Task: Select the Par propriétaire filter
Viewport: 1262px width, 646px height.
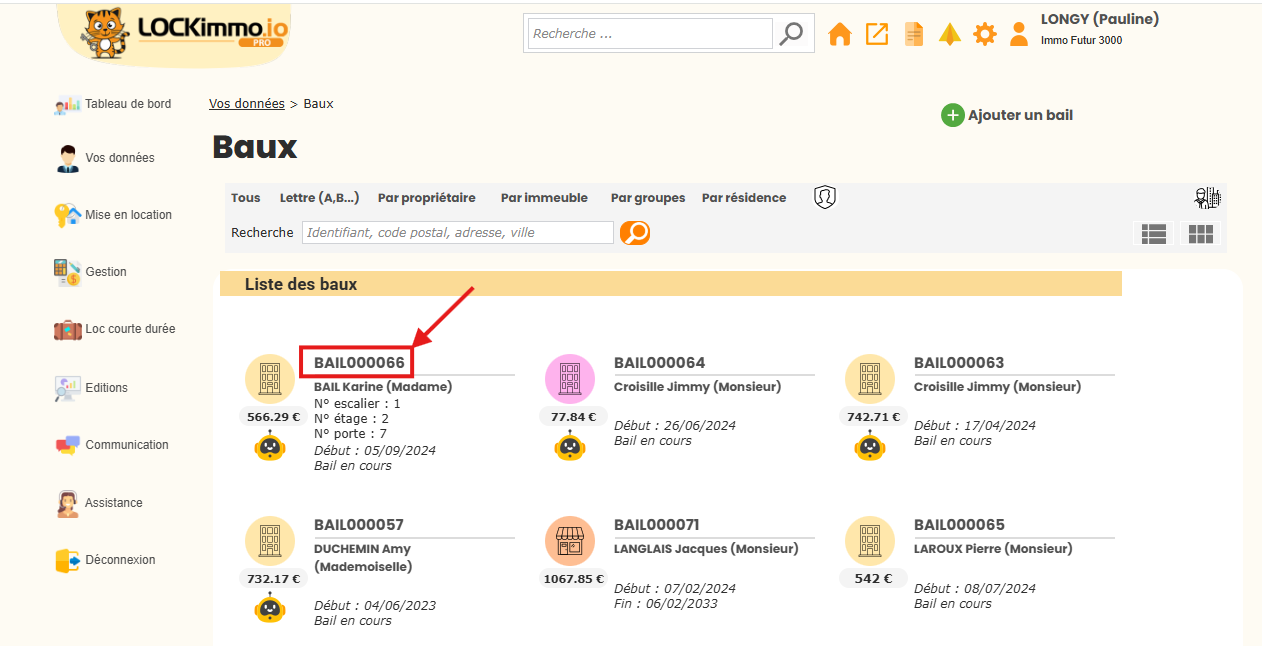Action: [x=427, y=198]
